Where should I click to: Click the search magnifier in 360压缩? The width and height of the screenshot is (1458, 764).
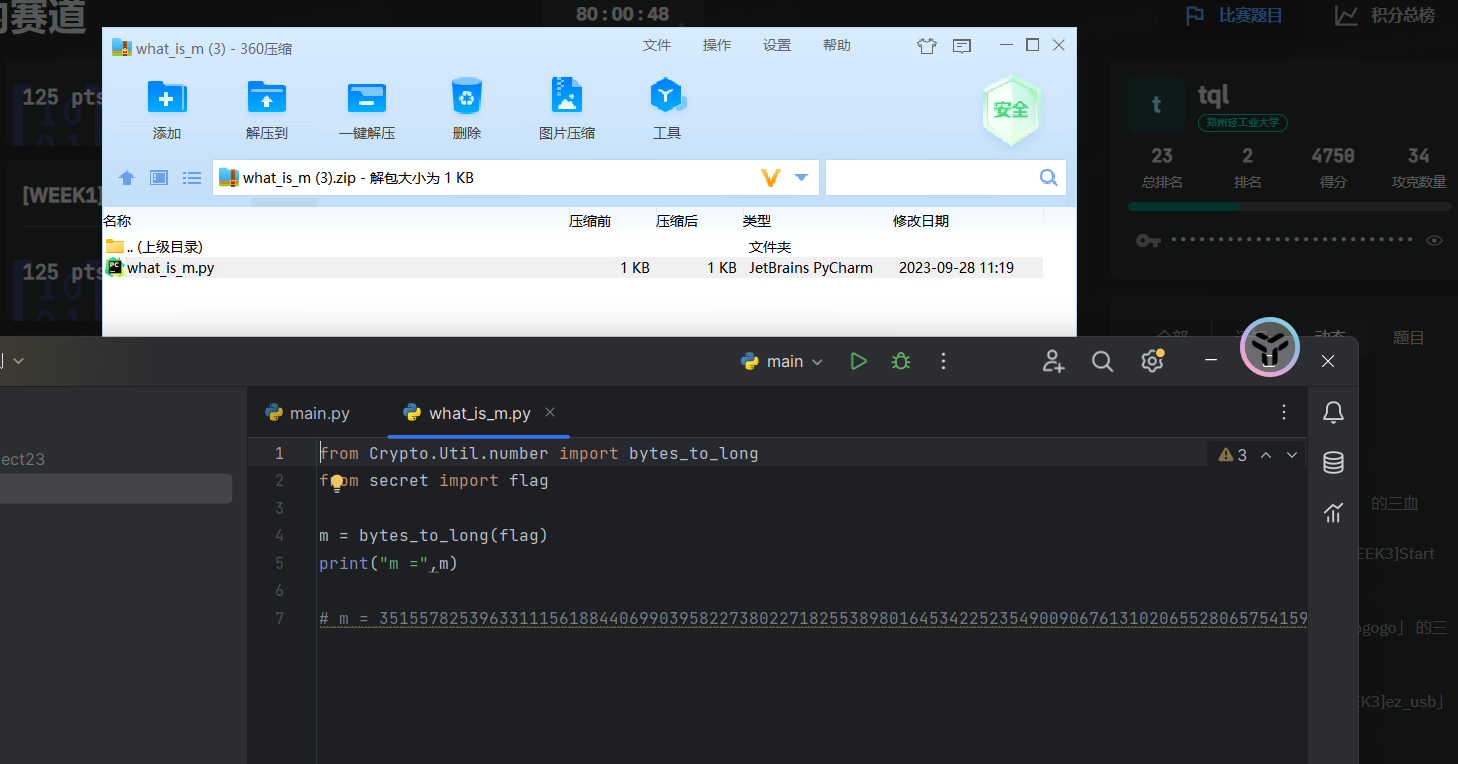(x=1048, y=178)
